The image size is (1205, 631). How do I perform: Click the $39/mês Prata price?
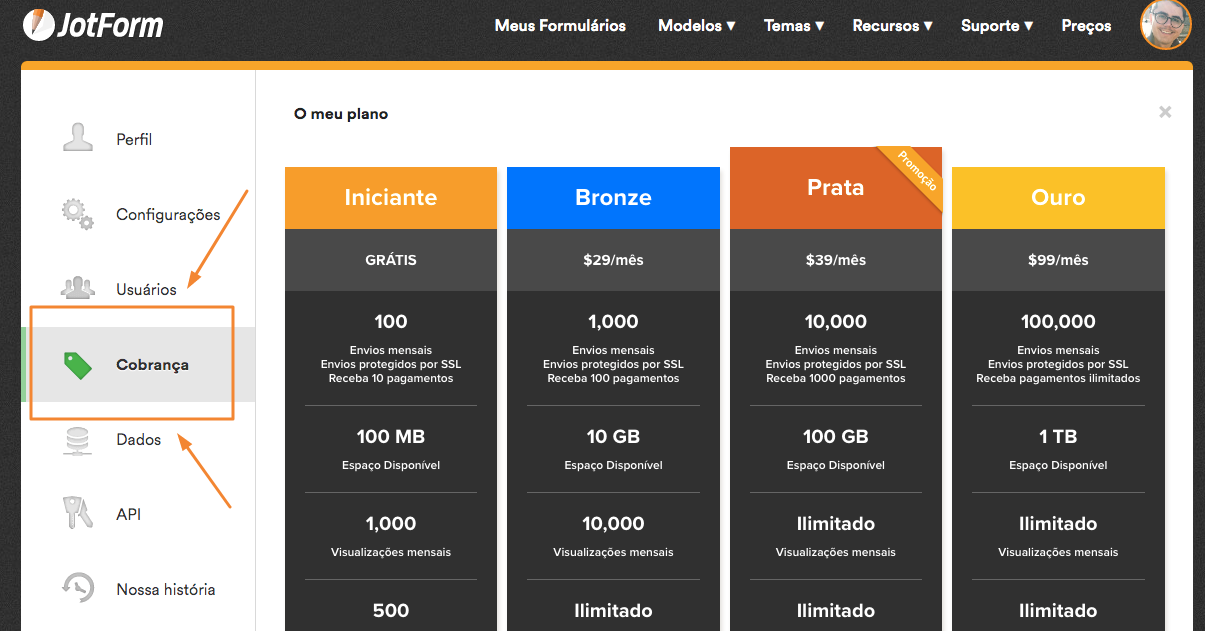click(836, 260)
